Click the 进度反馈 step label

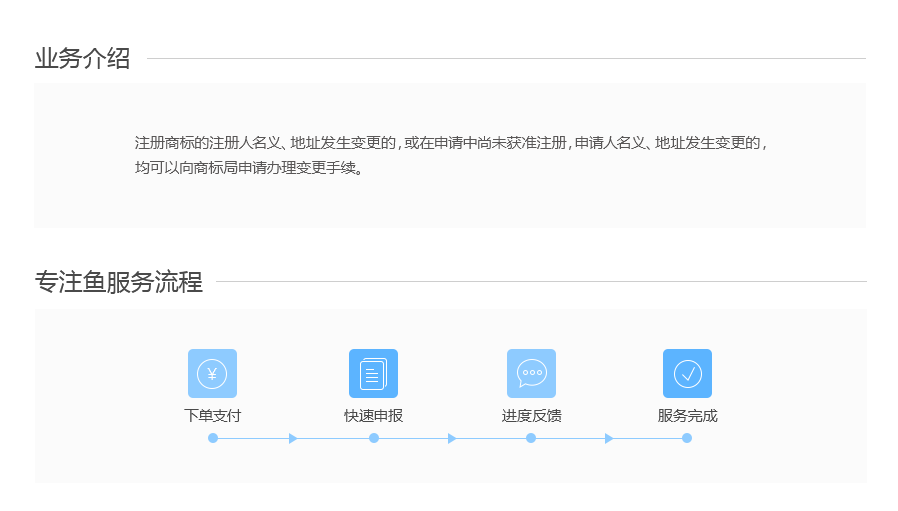[531, 416]
